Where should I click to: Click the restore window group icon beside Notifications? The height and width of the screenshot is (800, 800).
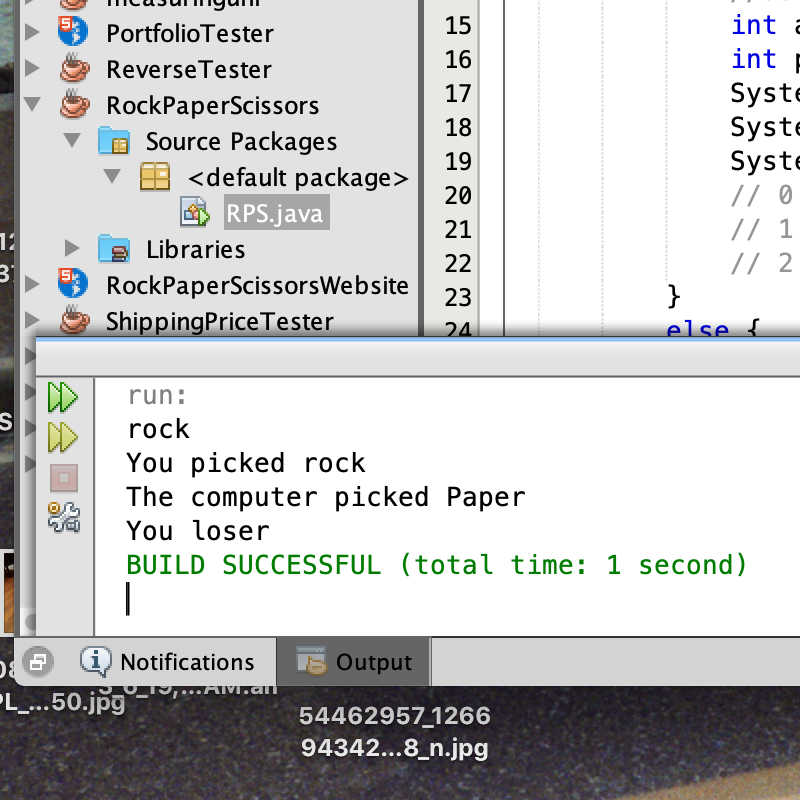pos(39,662)
